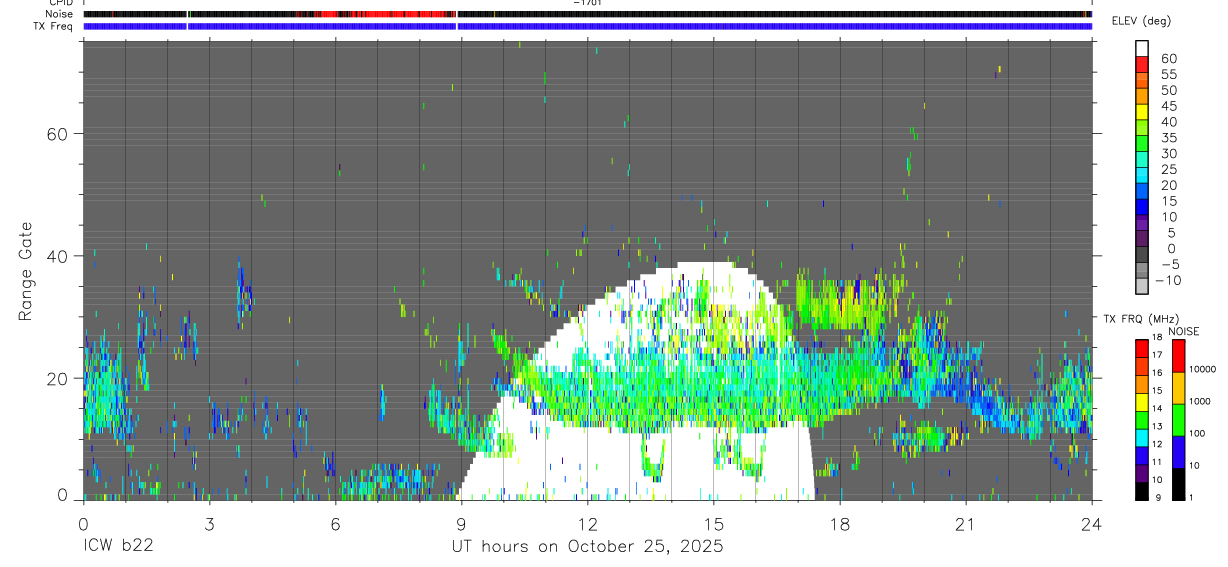
Task: Click the red 60-degree elevation color swatch
Action: tap(1142, 64)
